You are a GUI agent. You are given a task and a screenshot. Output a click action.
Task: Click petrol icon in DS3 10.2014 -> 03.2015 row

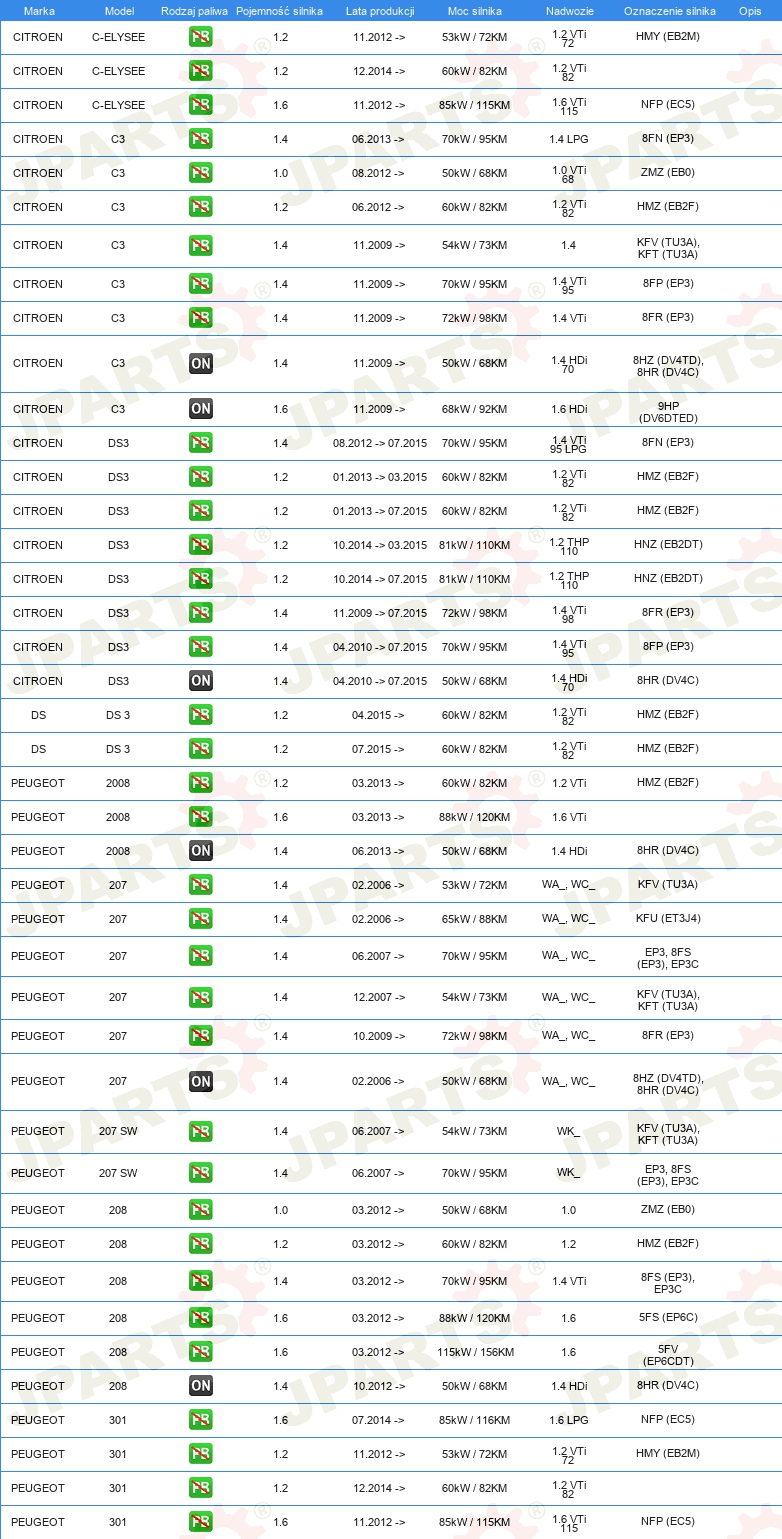200,545
